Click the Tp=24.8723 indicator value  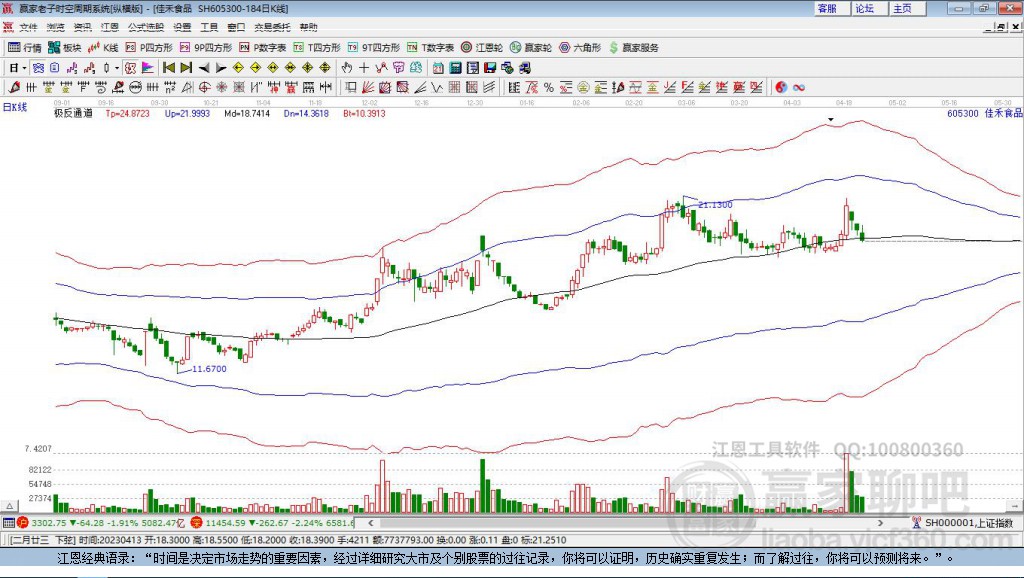[x=127, y=113]
